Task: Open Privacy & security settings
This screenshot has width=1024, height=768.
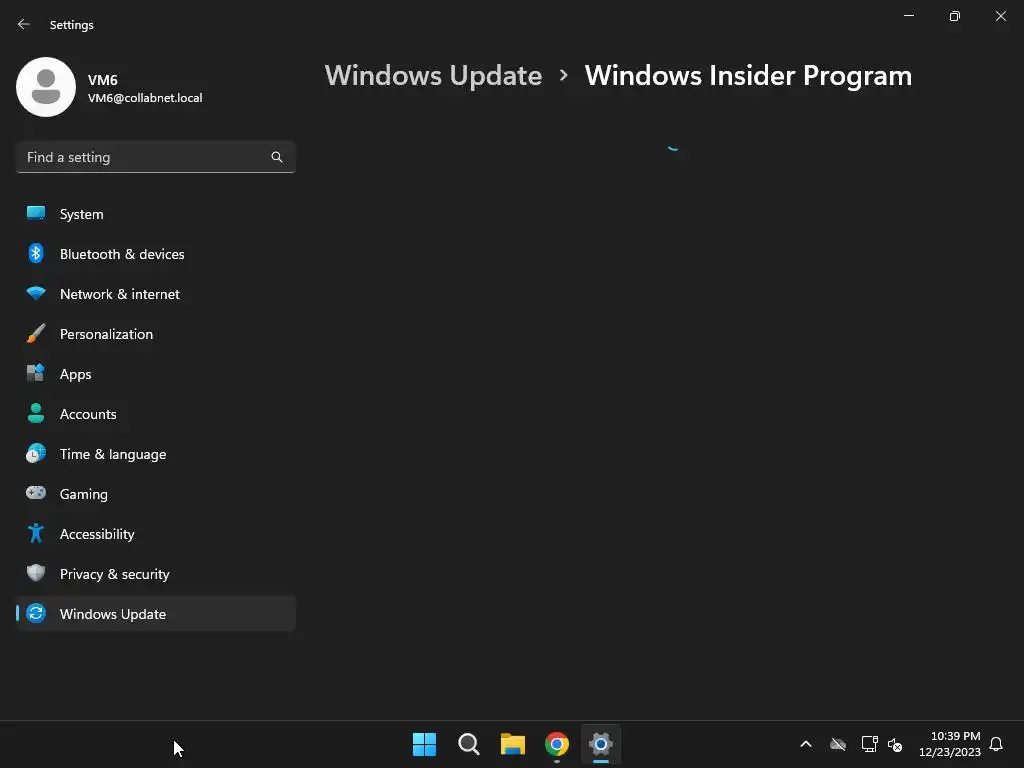Action: 155,574
